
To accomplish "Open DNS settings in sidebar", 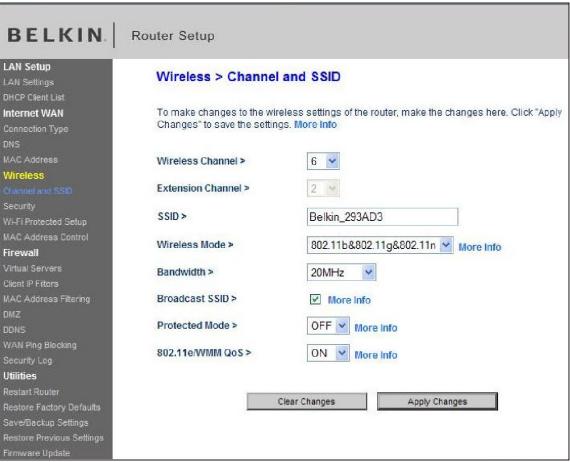I will click(11, 144).
